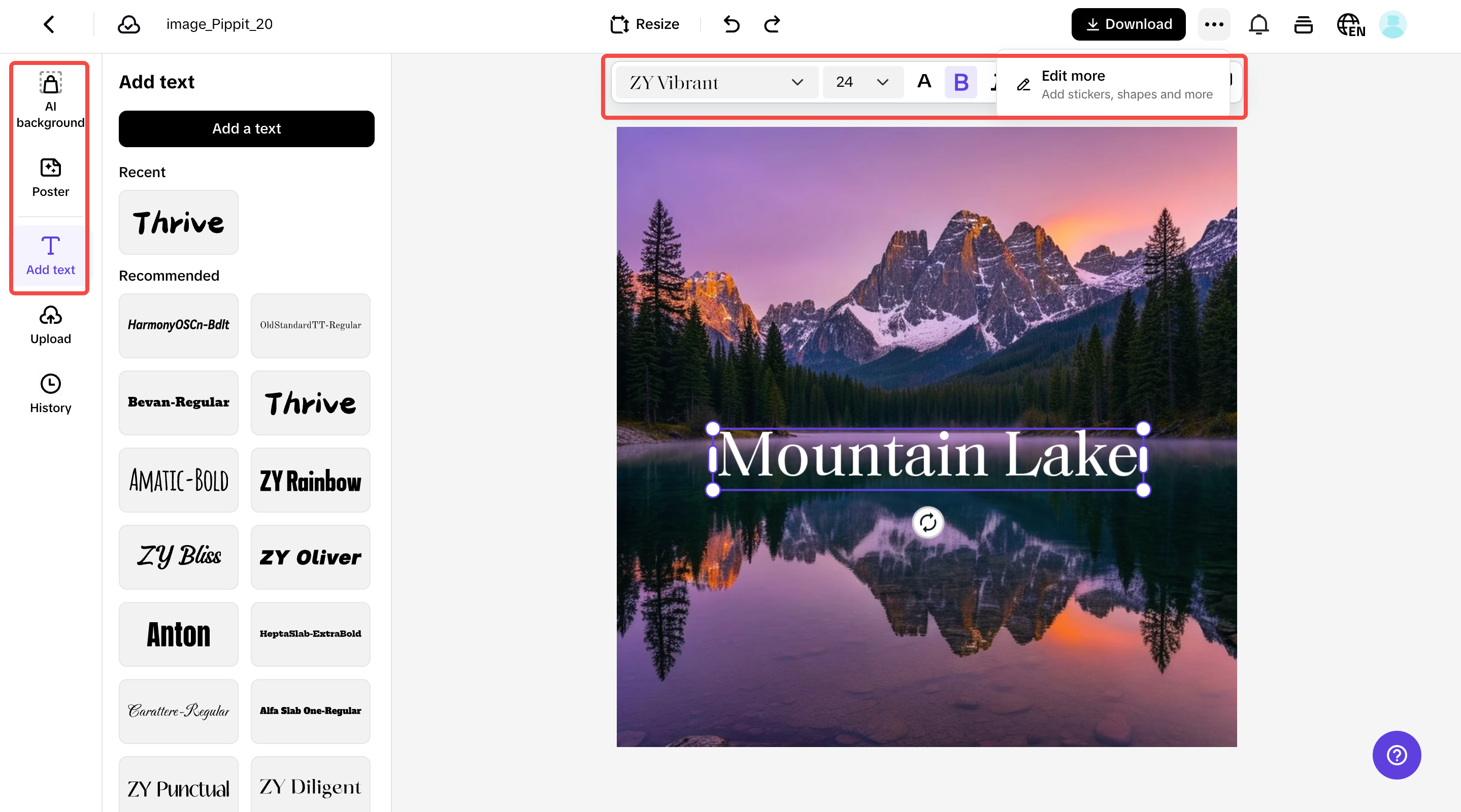Viewport: 1461px width, 812px height.
Task: Open the more options ellipsis menu
Action: point(1214,24)
